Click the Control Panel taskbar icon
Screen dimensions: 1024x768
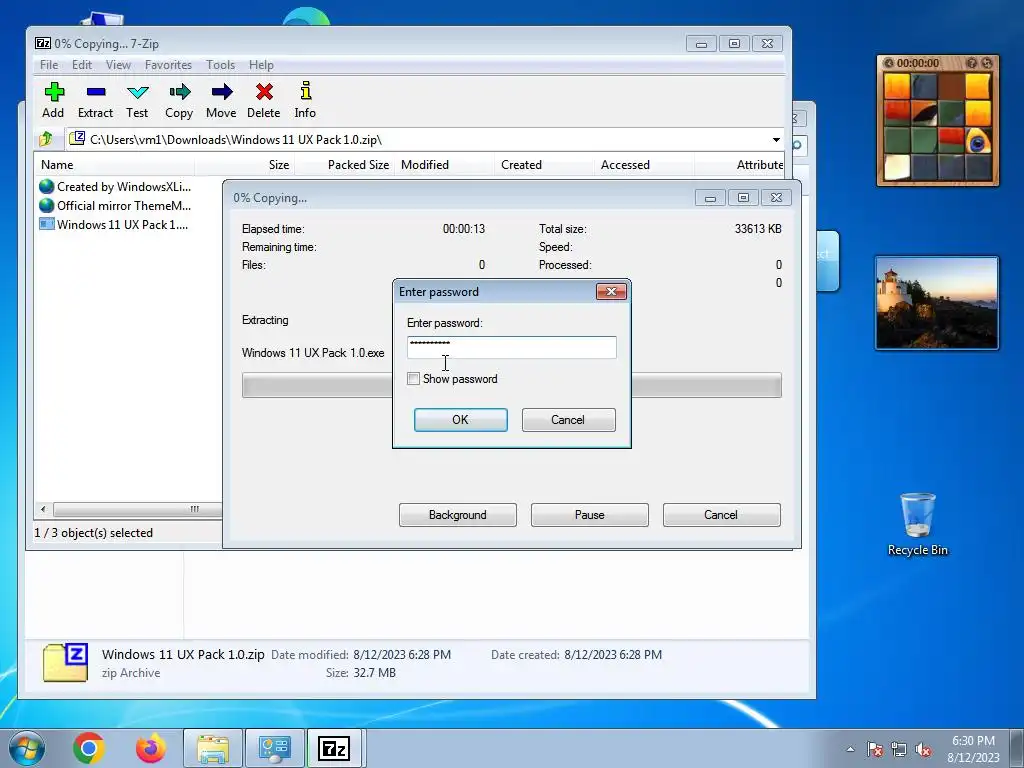point(274,748)
